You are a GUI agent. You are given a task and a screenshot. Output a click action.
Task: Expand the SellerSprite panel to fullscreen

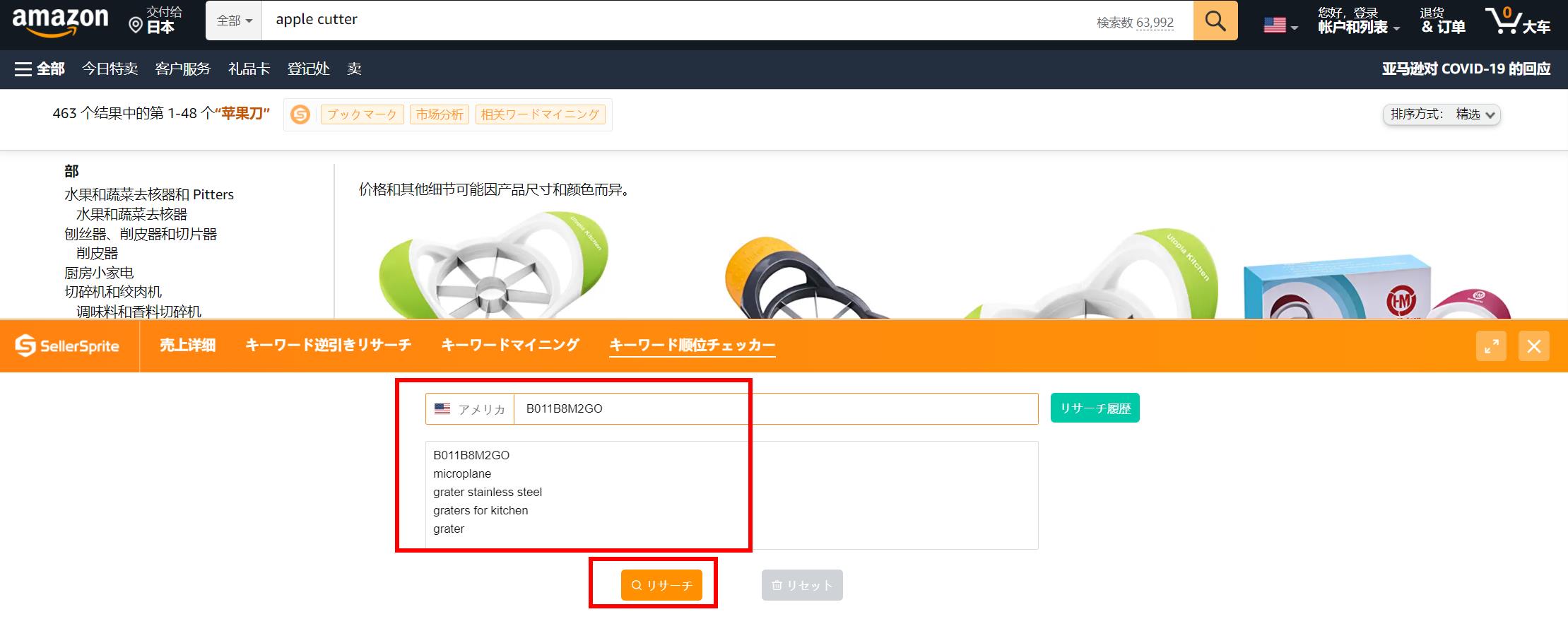pos(1491,346)
